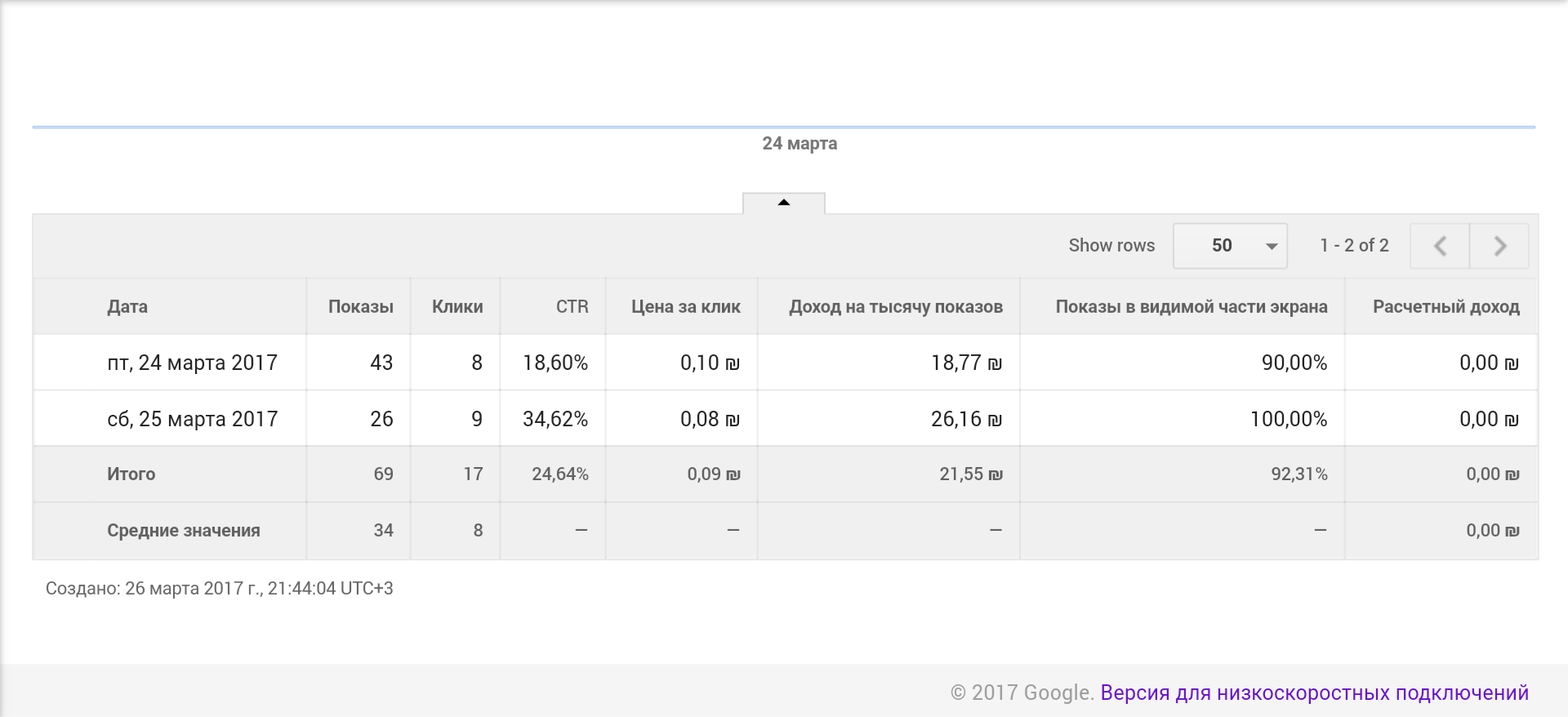Click the 24 марта chart axis label
The width and height of the screenshot is (1568, 717).
click(x=800, y=144)
